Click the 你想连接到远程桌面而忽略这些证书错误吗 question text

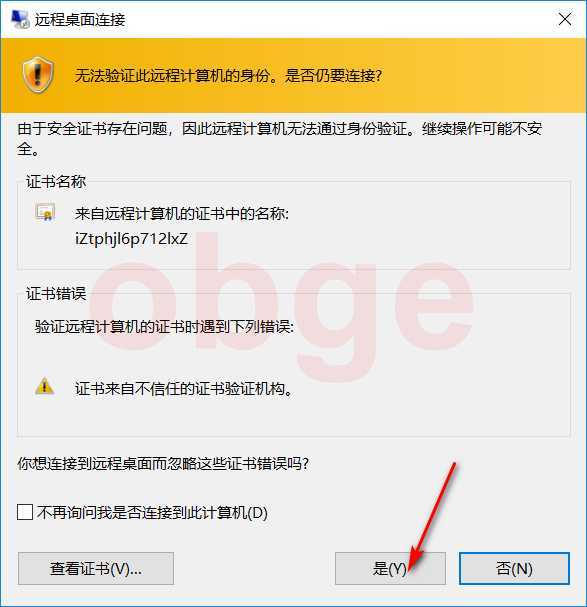163,463
